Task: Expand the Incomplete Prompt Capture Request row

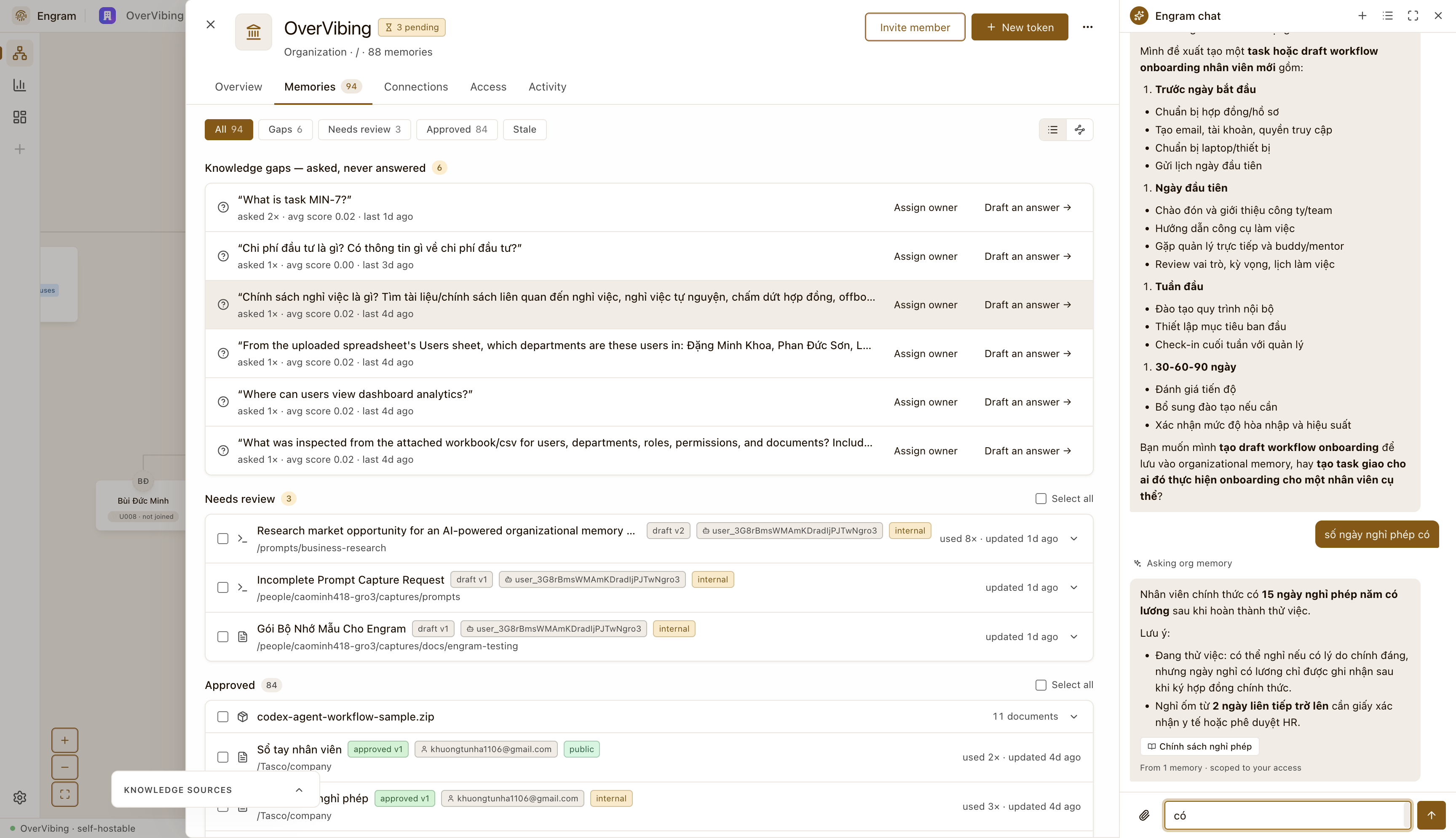Action: tap(1074, 587)
